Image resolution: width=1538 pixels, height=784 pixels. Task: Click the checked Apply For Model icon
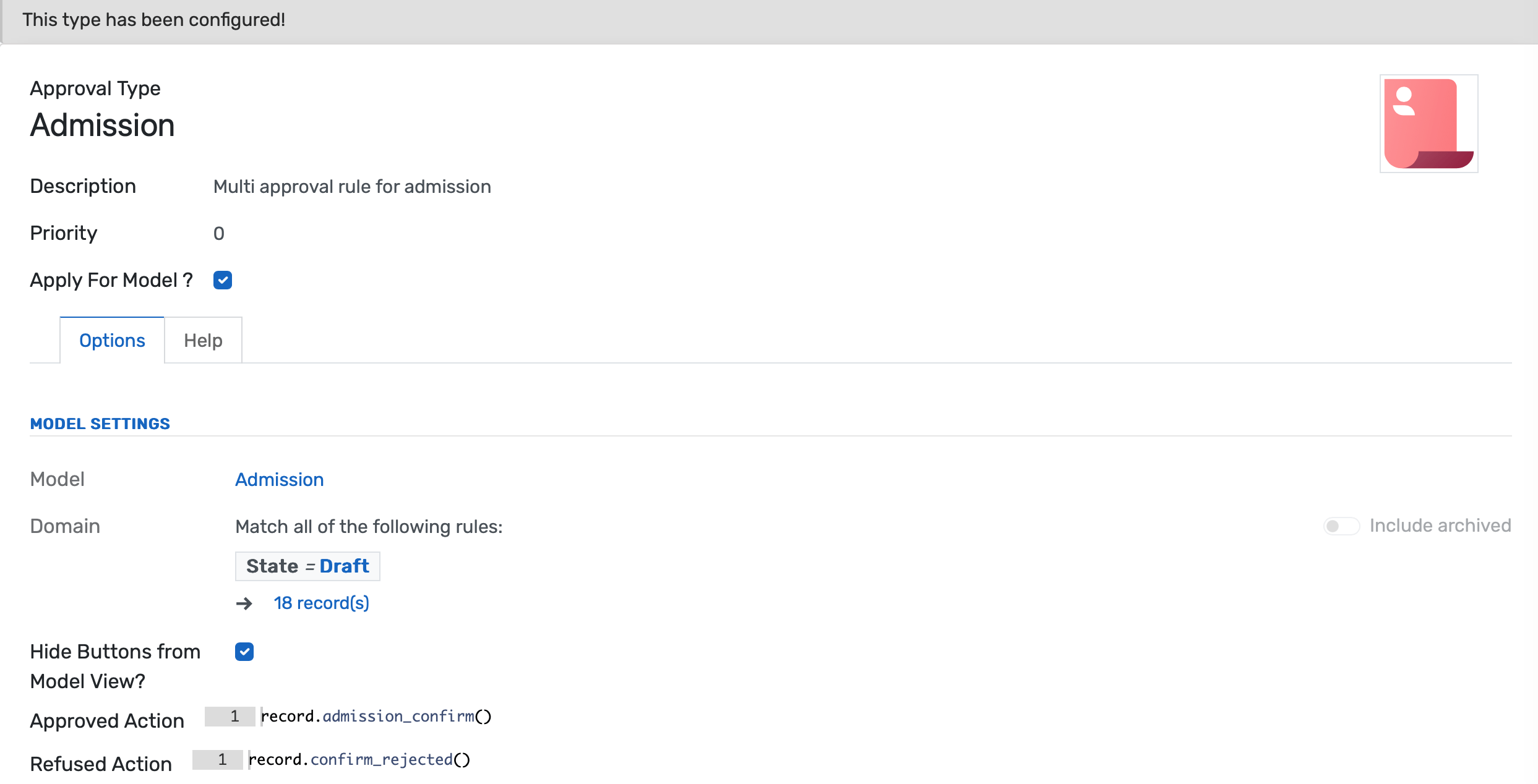click(222, 280)
